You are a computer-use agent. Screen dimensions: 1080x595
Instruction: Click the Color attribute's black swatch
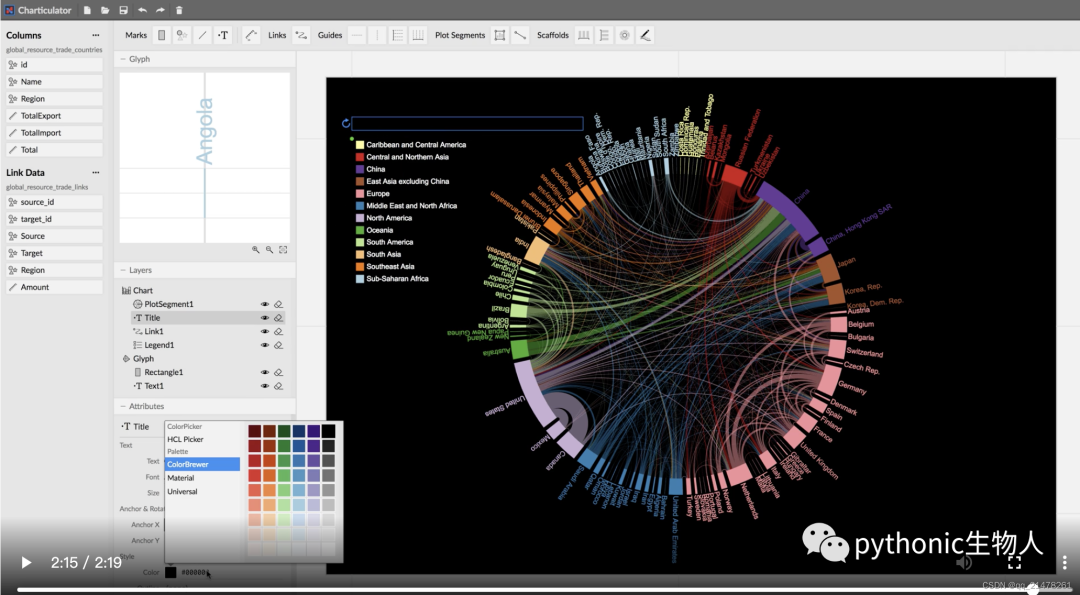pos(170,572)
